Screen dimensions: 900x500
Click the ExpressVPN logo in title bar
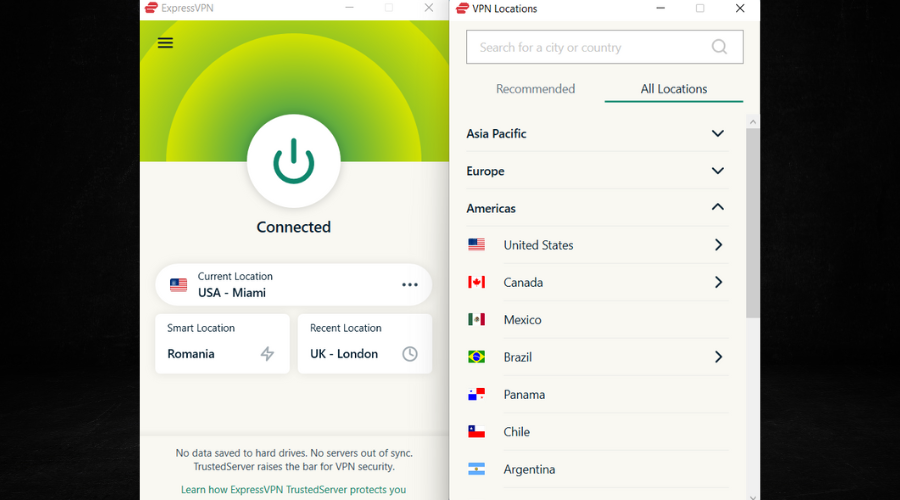(x=151, y=8)
